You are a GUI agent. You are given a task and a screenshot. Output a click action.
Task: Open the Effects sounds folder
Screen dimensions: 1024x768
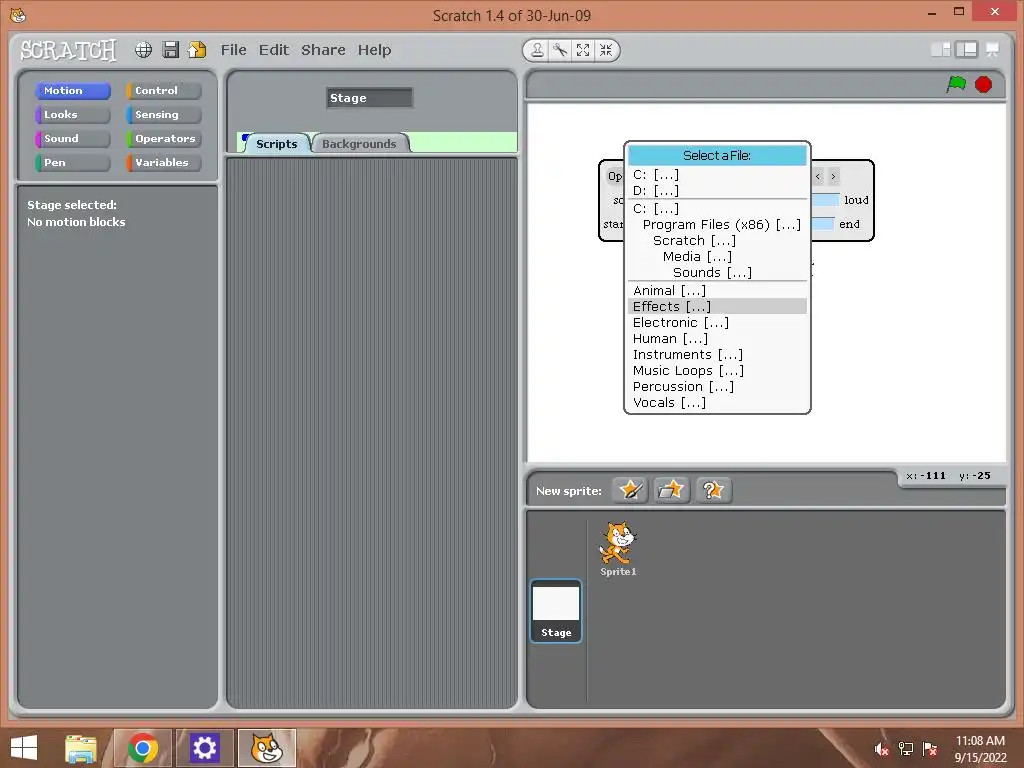(717, 306)
